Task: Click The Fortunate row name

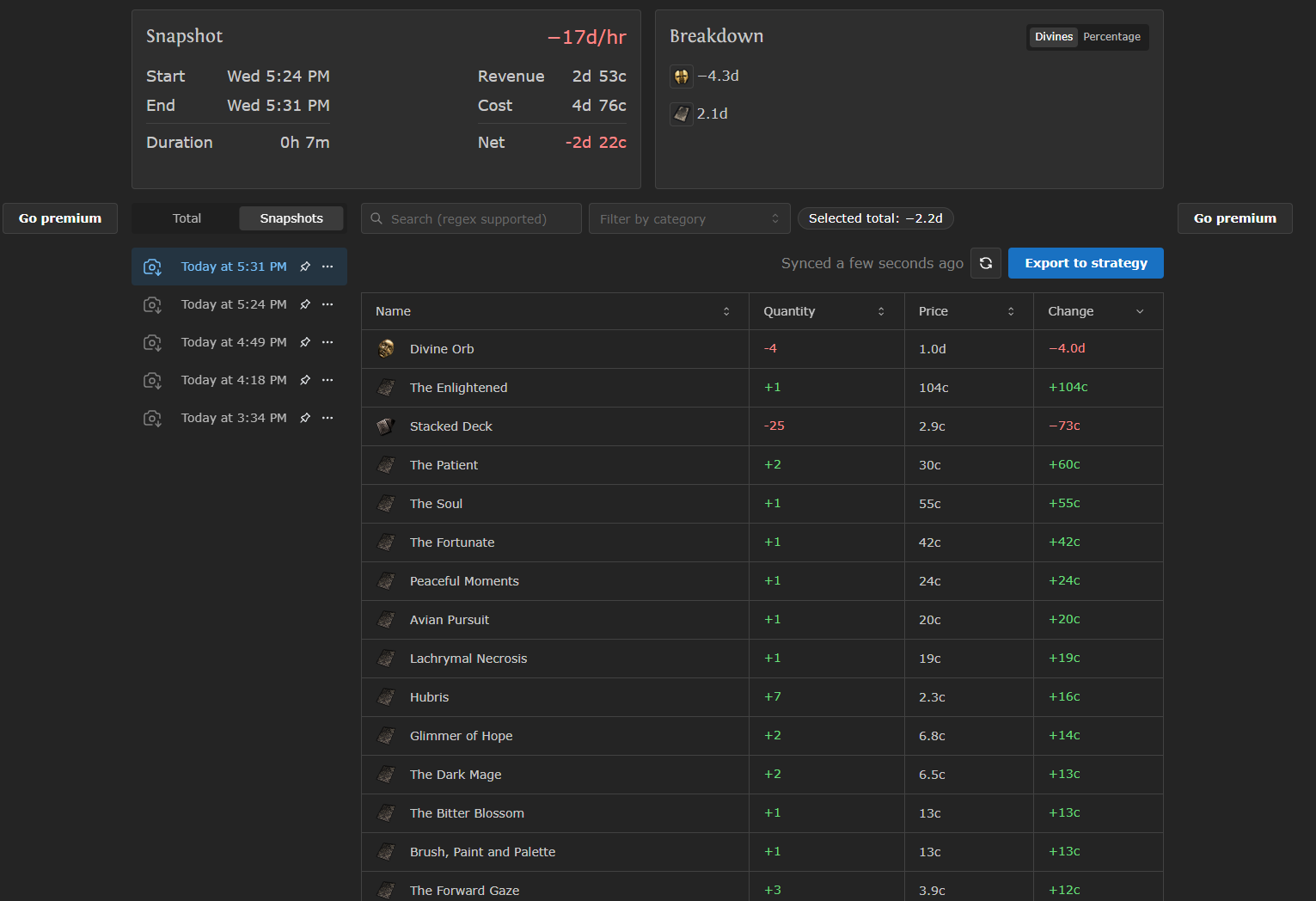Action: point(452,542)
